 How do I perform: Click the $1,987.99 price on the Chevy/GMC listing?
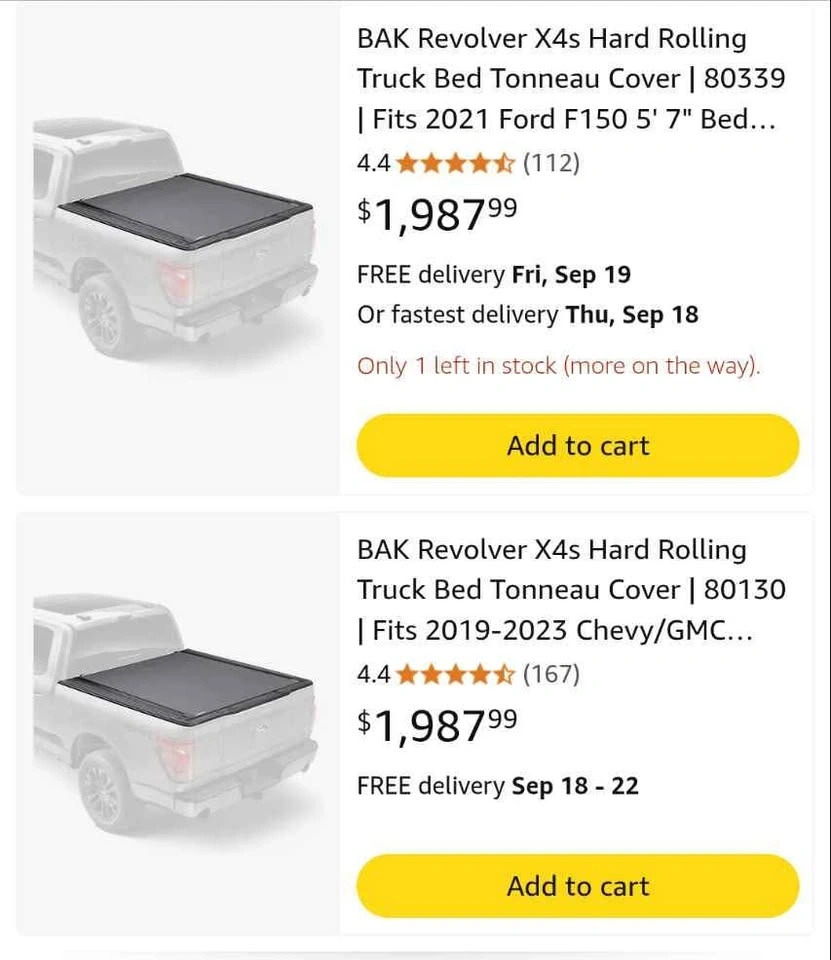438,726
